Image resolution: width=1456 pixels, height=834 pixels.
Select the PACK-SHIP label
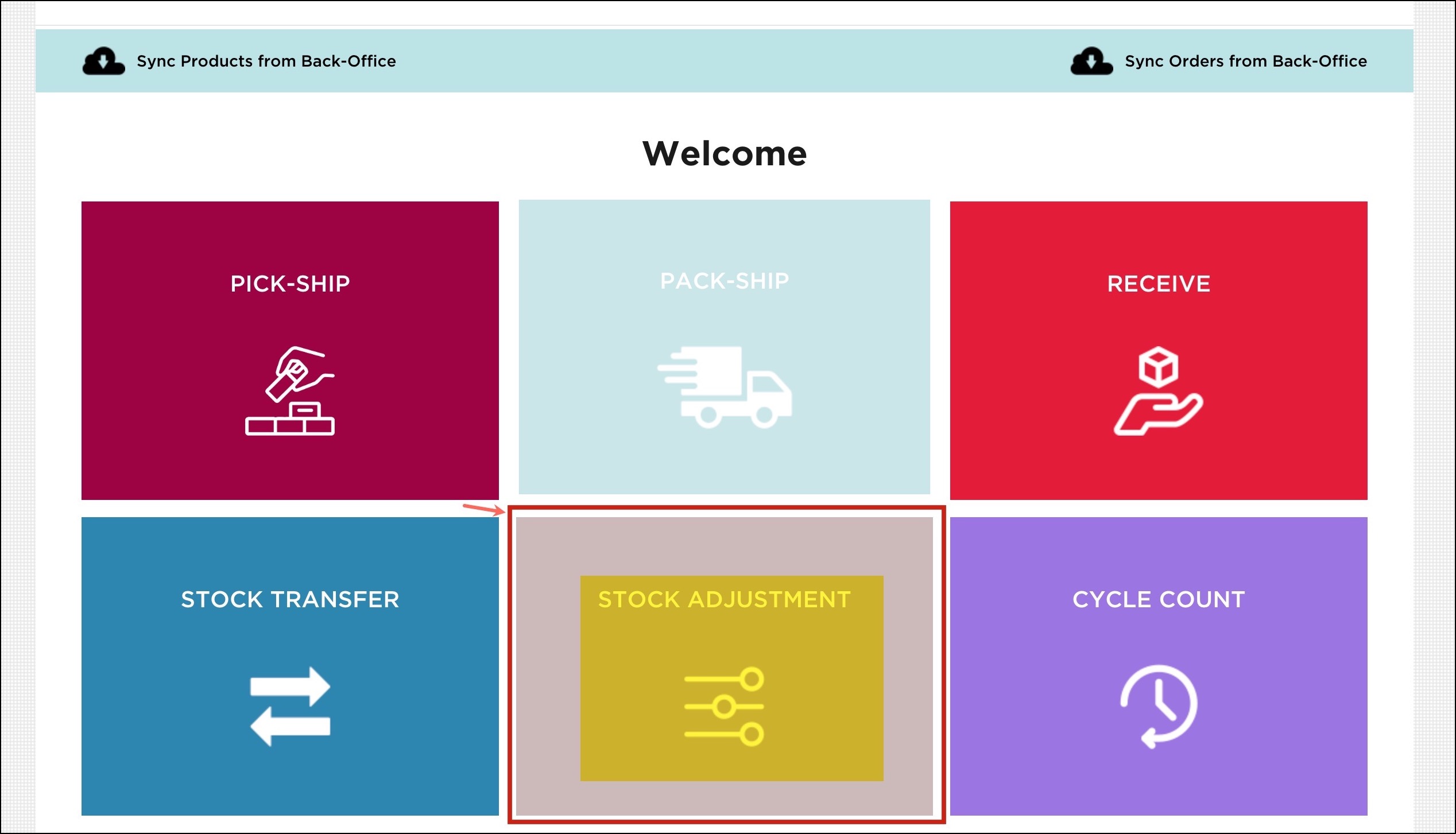click(x=725, y=281)
